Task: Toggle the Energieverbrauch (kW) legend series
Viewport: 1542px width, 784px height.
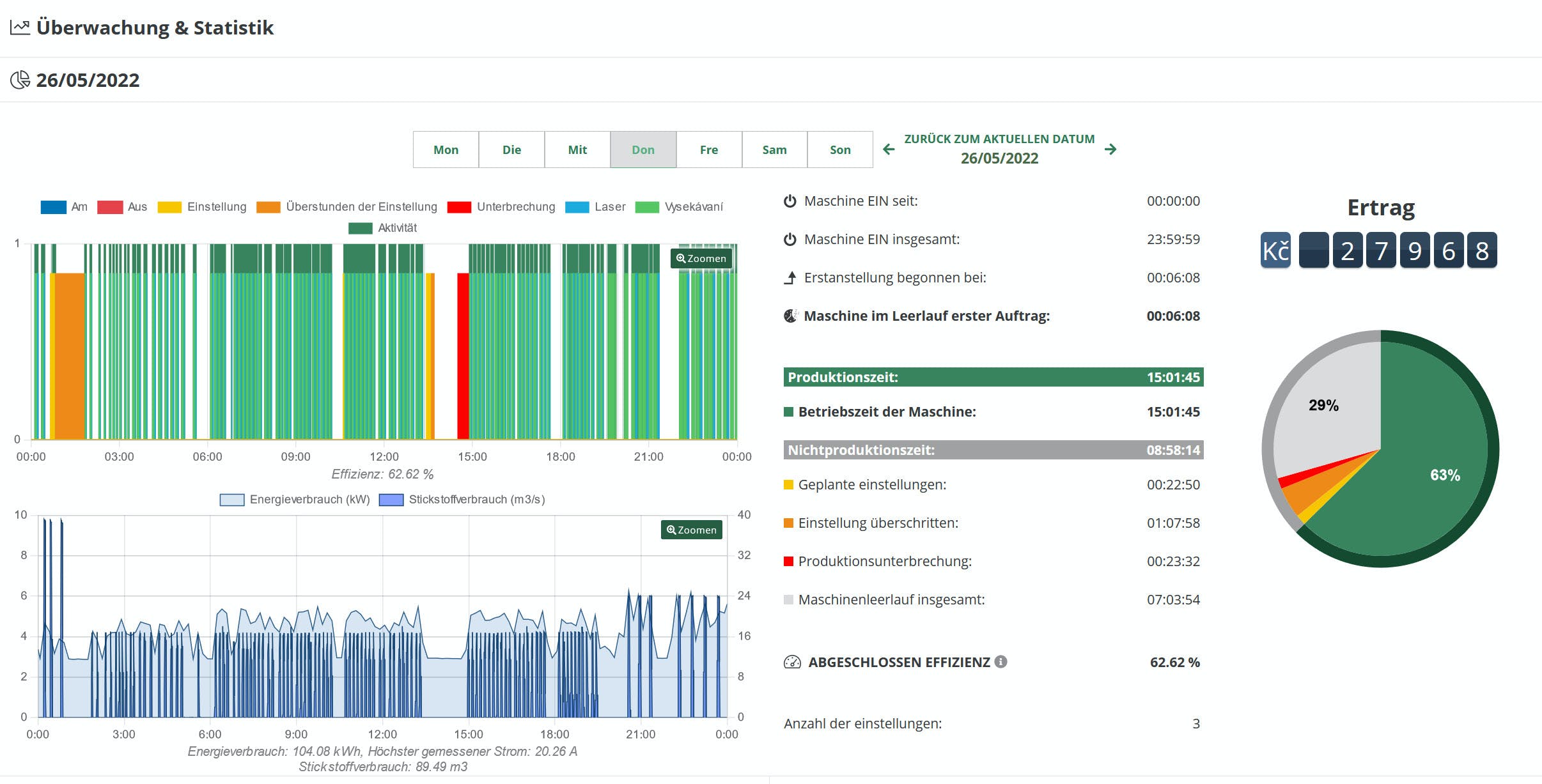Action: (x=295, y=500)
